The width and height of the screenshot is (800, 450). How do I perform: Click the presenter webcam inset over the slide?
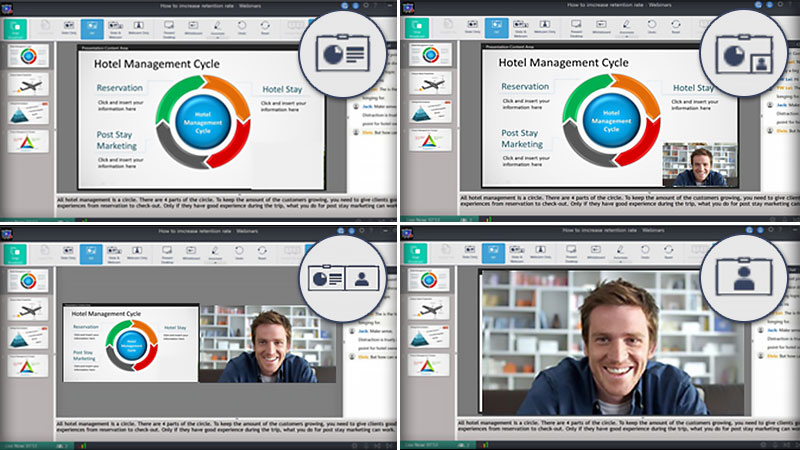pos(699,164)
